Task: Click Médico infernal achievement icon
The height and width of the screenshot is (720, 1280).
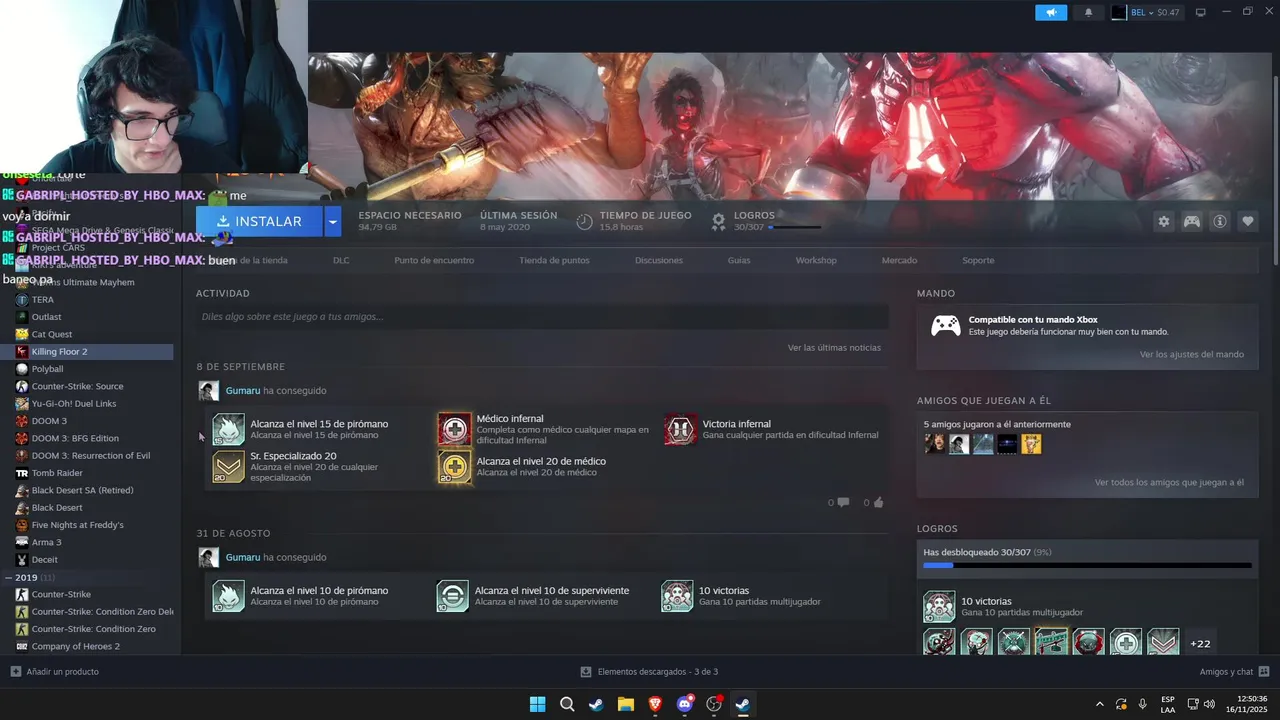Action: point(454,429)
